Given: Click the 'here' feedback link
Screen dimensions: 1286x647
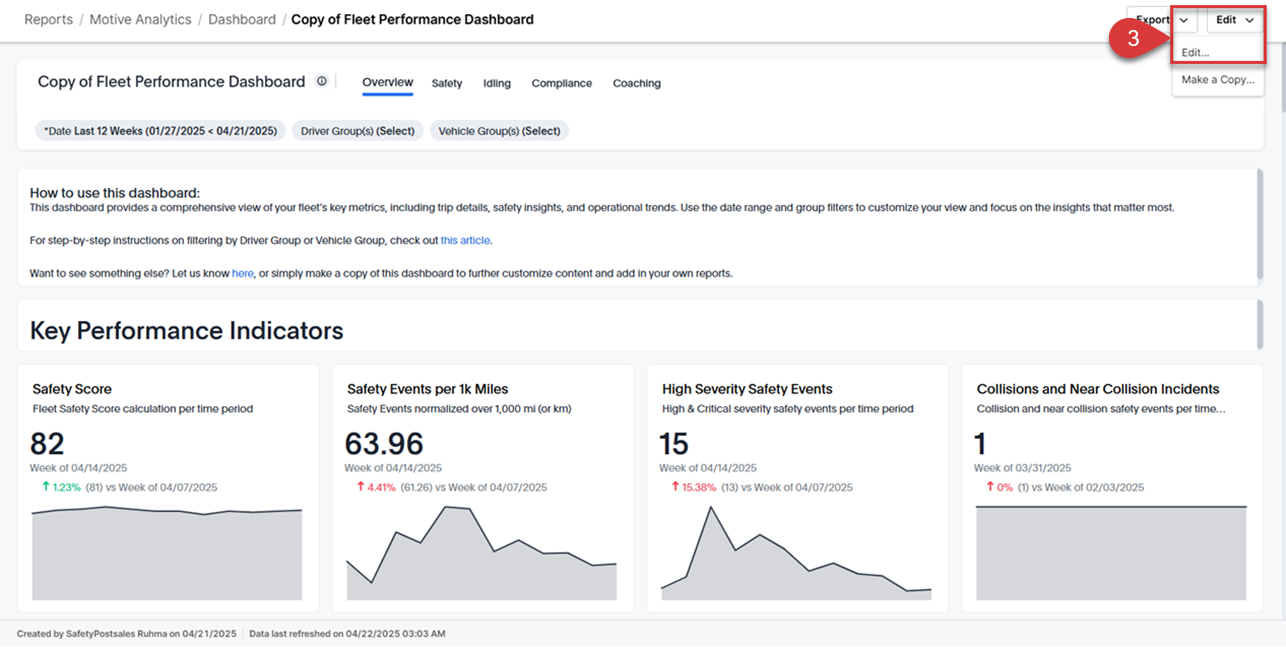Looking at the screenshot, I should (x=242, y=273).
